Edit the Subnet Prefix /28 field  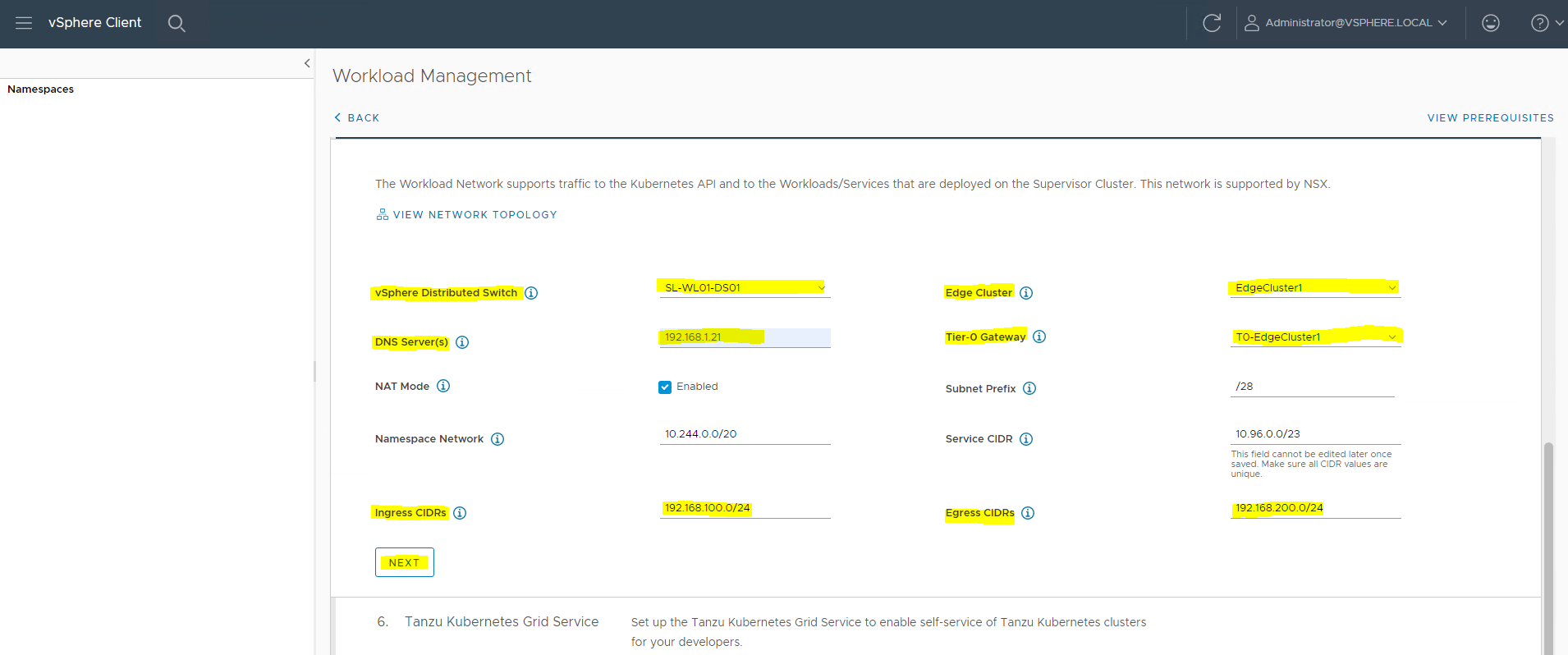pos(1312,387)
